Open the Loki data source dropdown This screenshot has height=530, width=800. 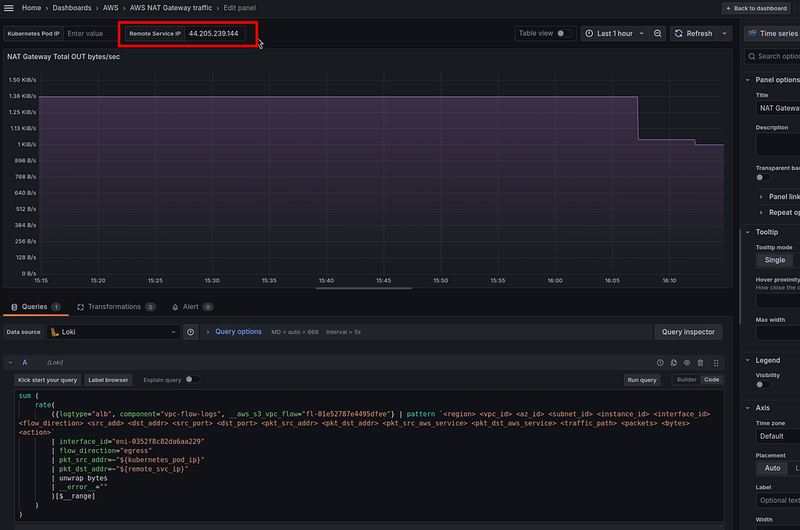[x=113, y=332]
